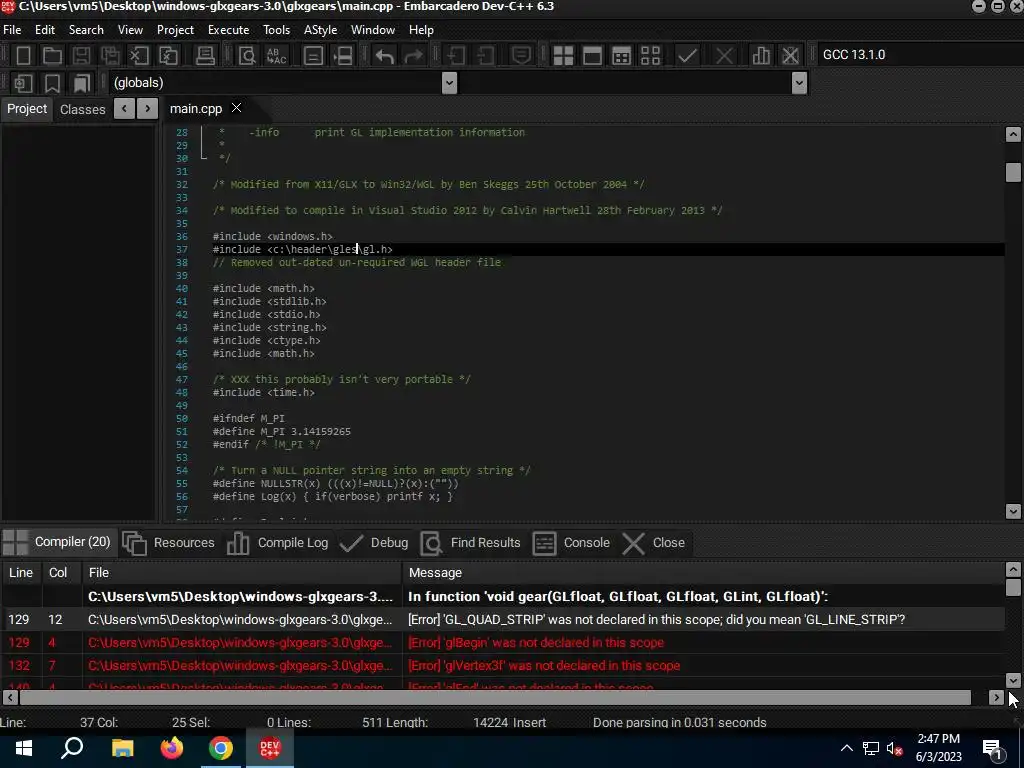This screenshot has height=768, width=1024.
Task: Open the View menu
Action: coord(130,30)
